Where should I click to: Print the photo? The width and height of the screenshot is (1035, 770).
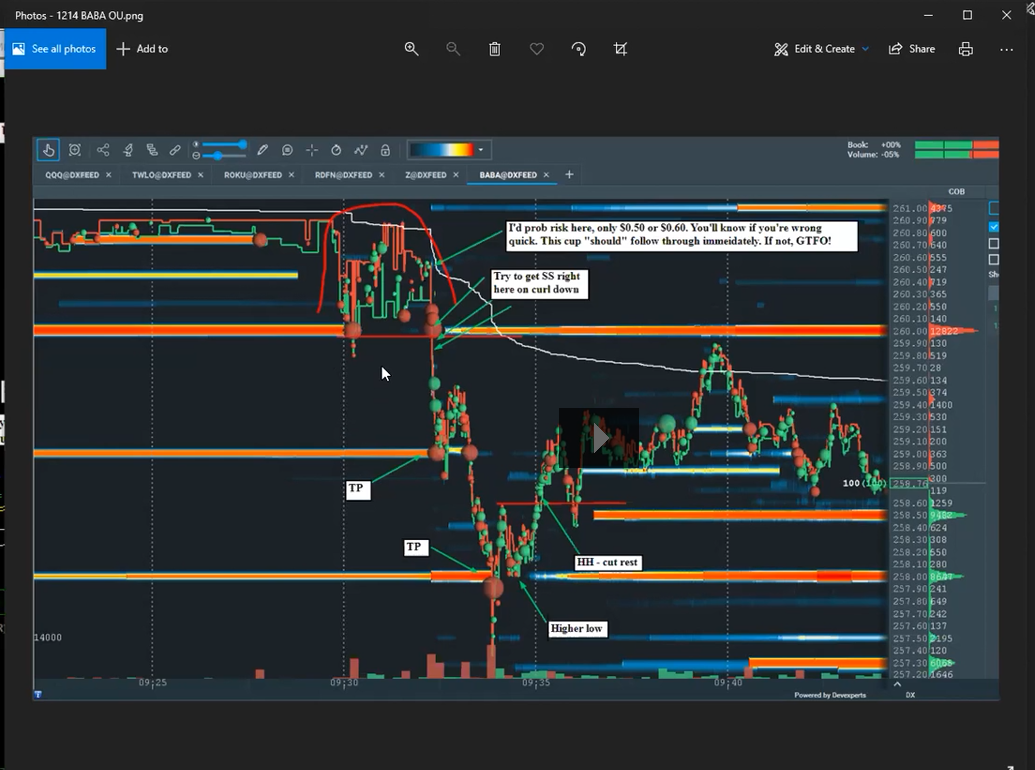click(x=966, y=49)
